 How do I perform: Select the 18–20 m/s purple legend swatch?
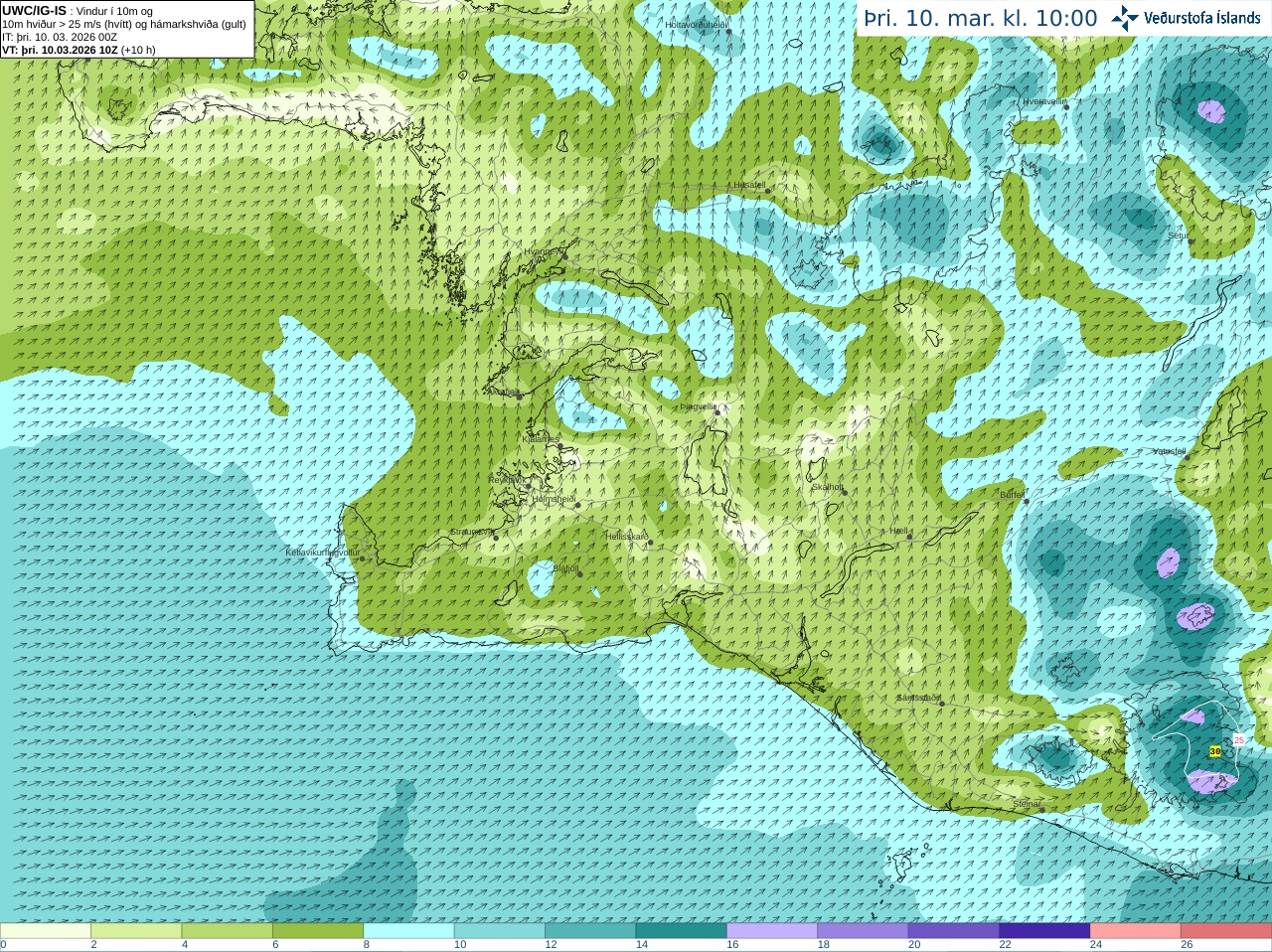point(863,931)
